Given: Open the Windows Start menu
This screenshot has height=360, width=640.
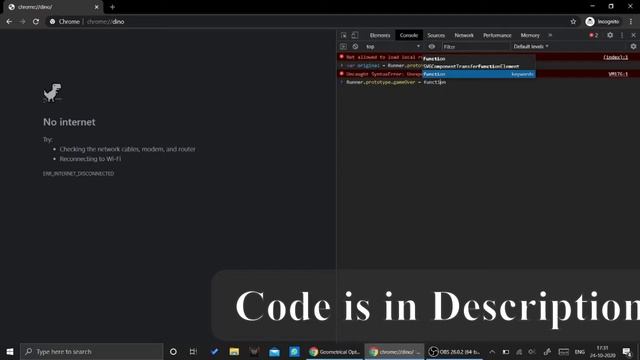Looking at the screenshot, I should pos(10,351).
